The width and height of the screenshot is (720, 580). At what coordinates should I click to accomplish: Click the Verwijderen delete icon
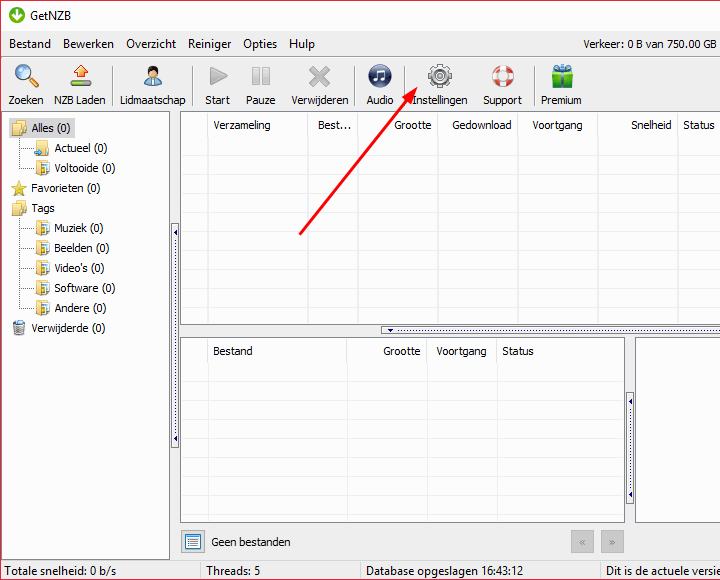tap(320, 76)
